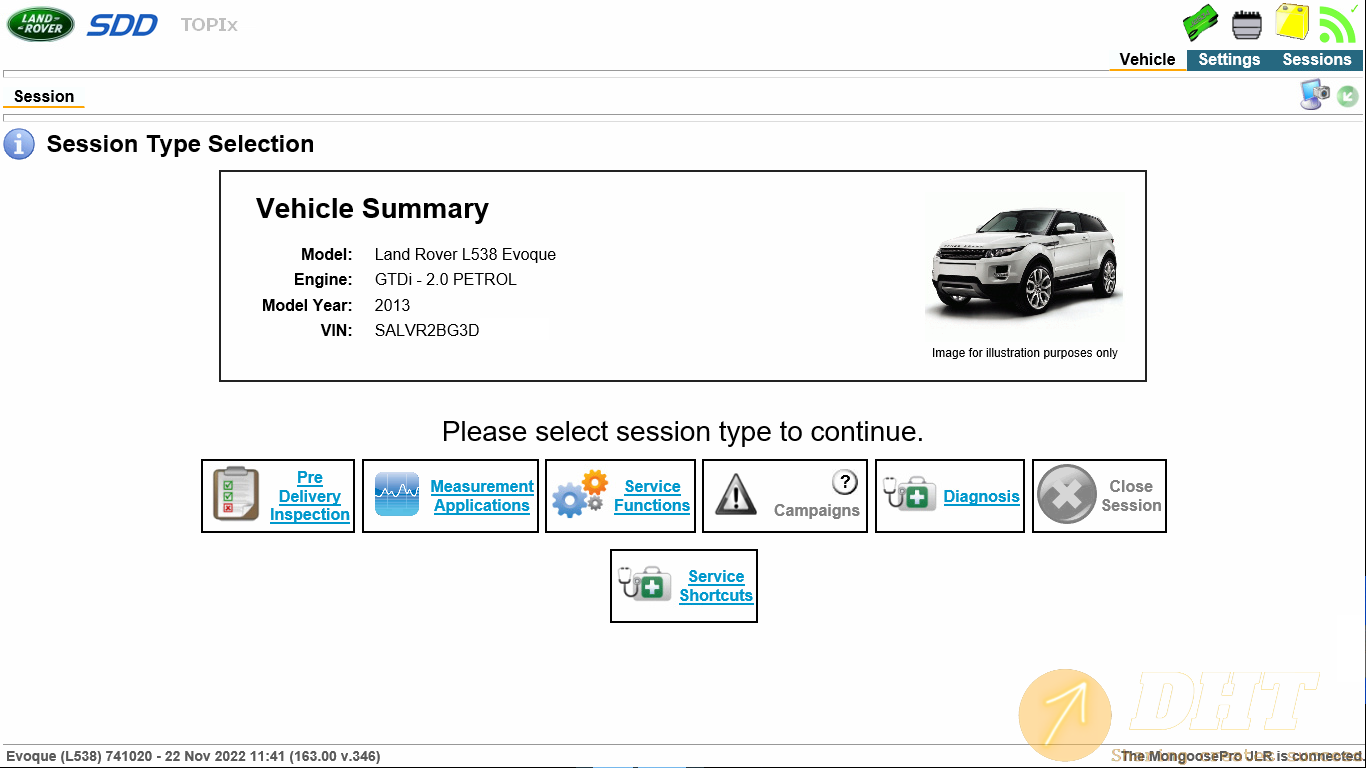The image size is (1366, 768).
Task: Click the engine text GTDi - 2.0 PETROL
Action: (446, 279)
